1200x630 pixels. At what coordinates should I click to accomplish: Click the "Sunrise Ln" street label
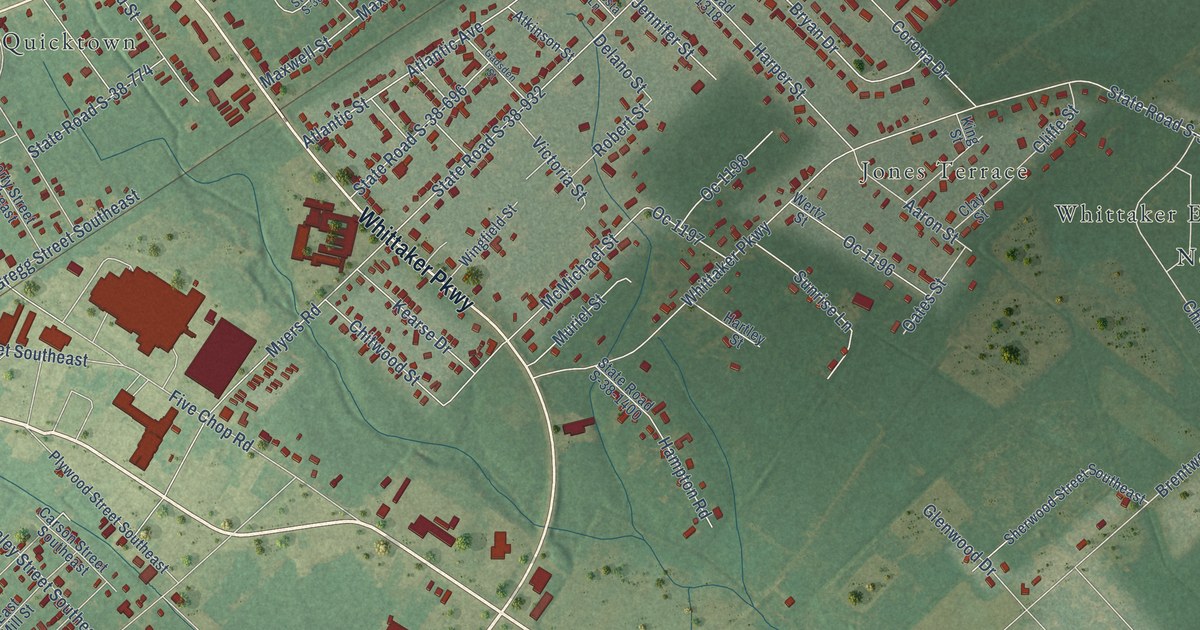(822, 301)
